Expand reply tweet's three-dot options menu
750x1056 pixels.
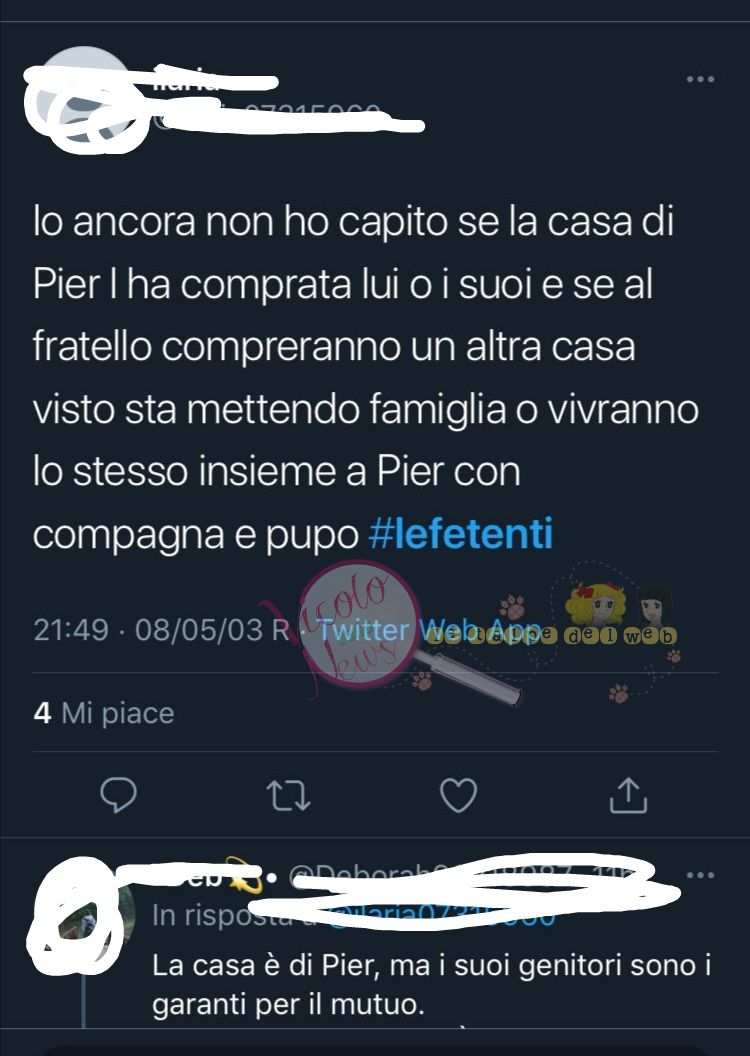tap(700, 876)
